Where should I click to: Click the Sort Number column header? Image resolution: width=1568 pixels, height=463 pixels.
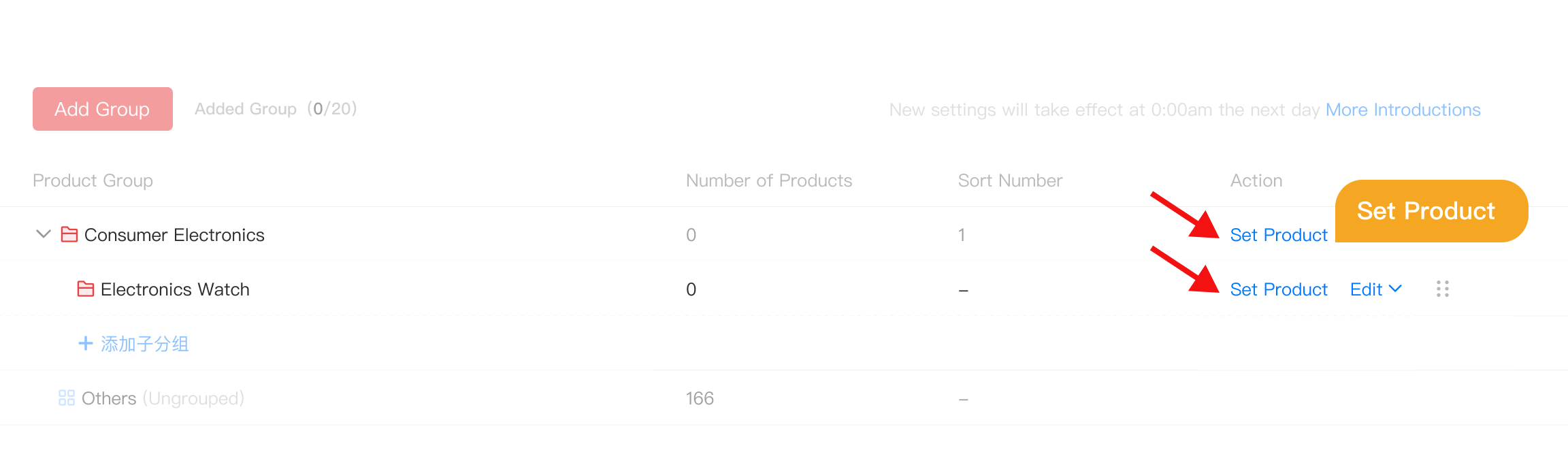[1009, 180]
